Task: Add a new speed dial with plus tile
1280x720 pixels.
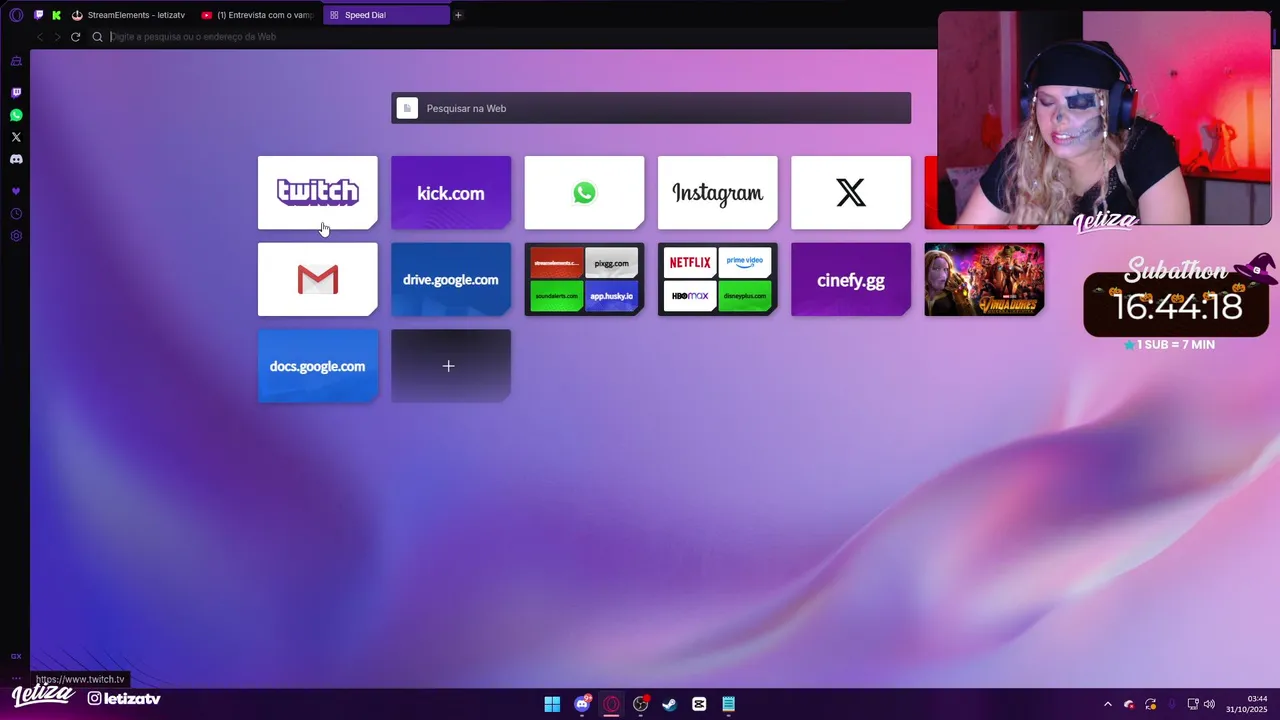Action: (x=451, y=366)
